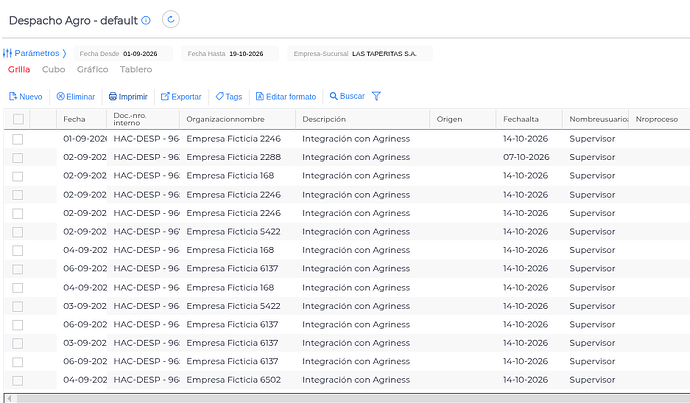Image resolution: width=690 pixels, height=403 pixels.
Task: Click the horizontal scrollbar left arrow
Action: click(x=9, y=398)
